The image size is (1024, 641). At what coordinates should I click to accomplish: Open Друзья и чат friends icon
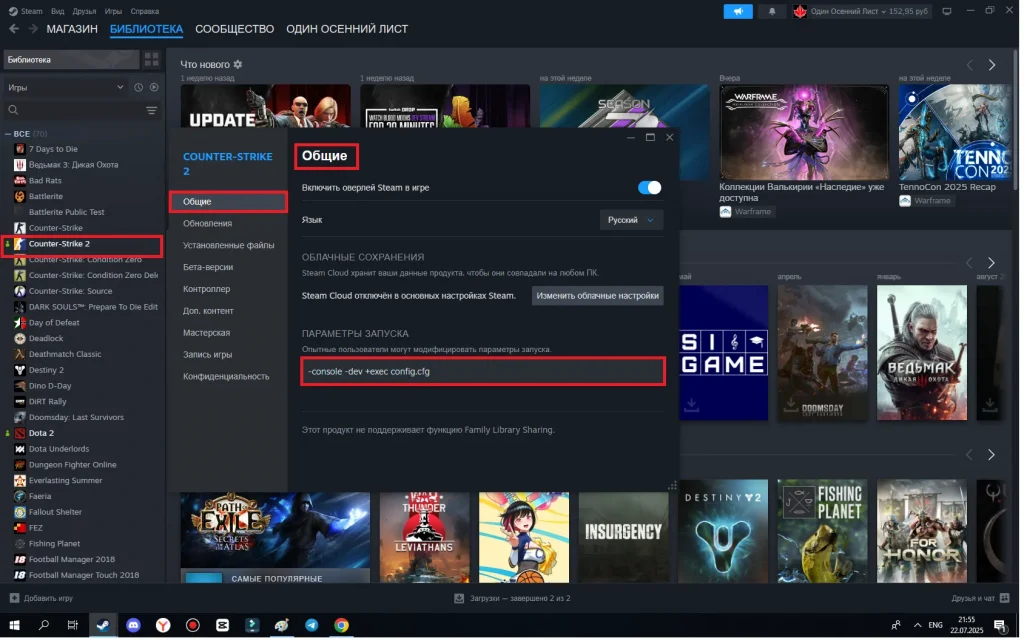(1004, 598)
